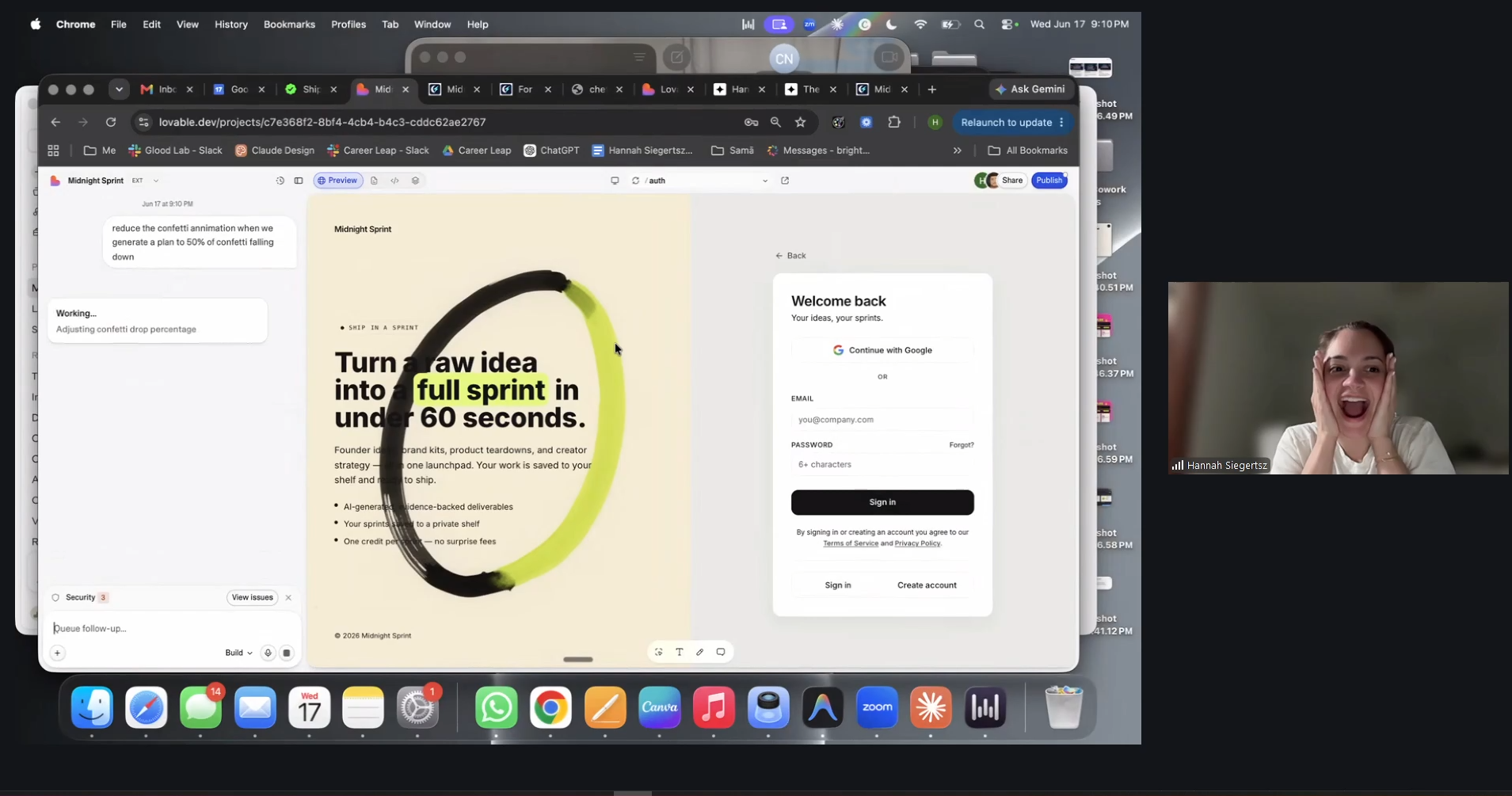Open the Glood Lab - Slack bookmark
This screenshot has height=796, width=1512.
[x=175, y=150]
